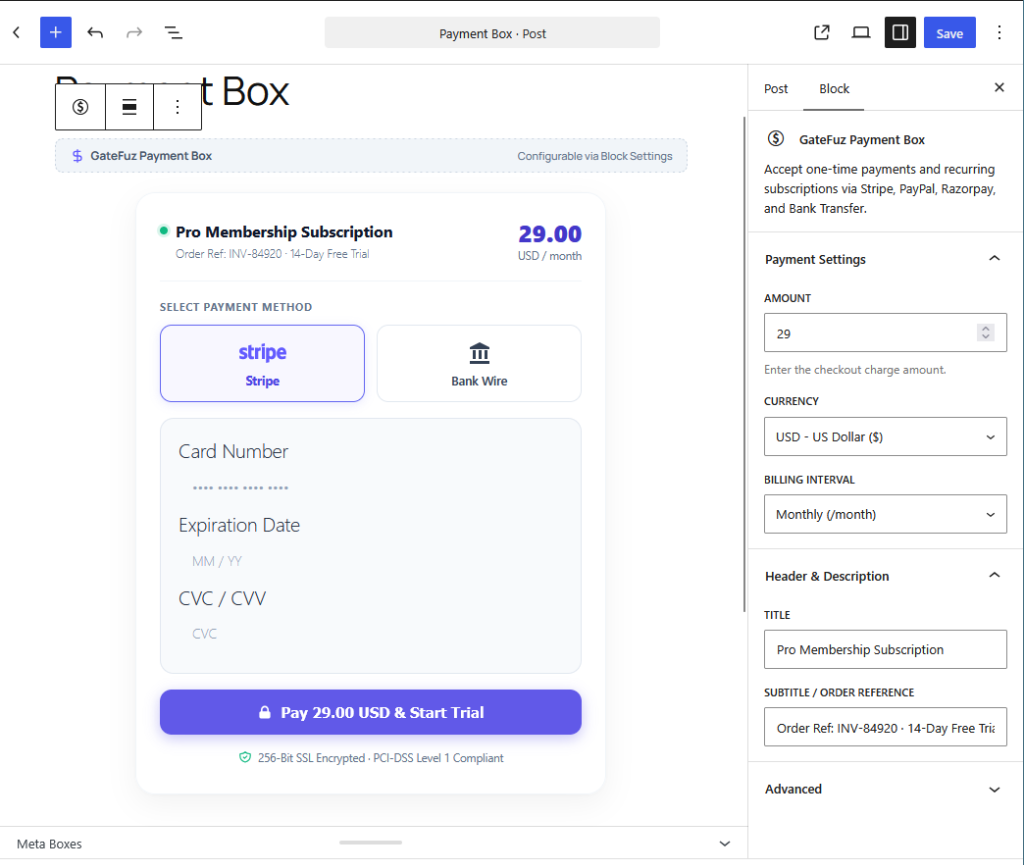Screen dimensions: 1024x865
Task: Click the SSL Encrypted compliance text
Action: [381, 758]
